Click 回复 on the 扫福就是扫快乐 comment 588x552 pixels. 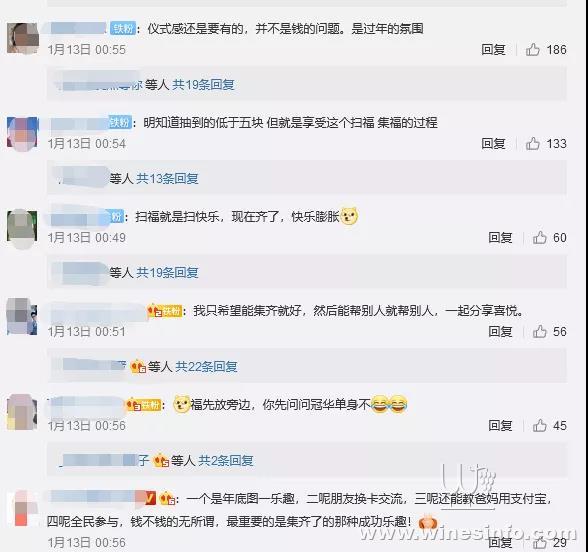coord(500,237)
